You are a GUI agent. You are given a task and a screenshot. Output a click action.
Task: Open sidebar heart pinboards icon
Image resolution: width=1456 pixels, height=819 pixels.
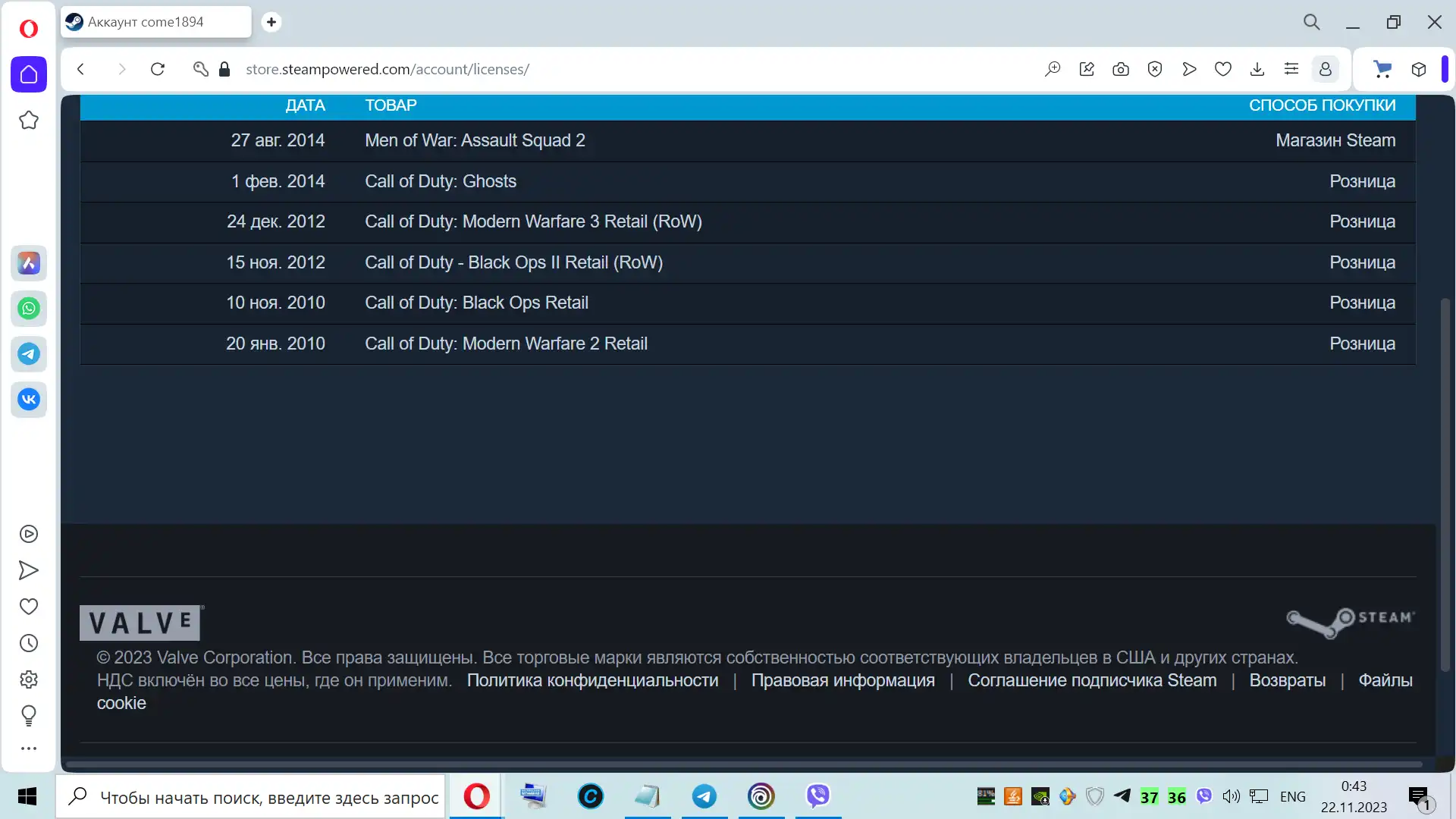pyautogui.click(x=29, y=607)
